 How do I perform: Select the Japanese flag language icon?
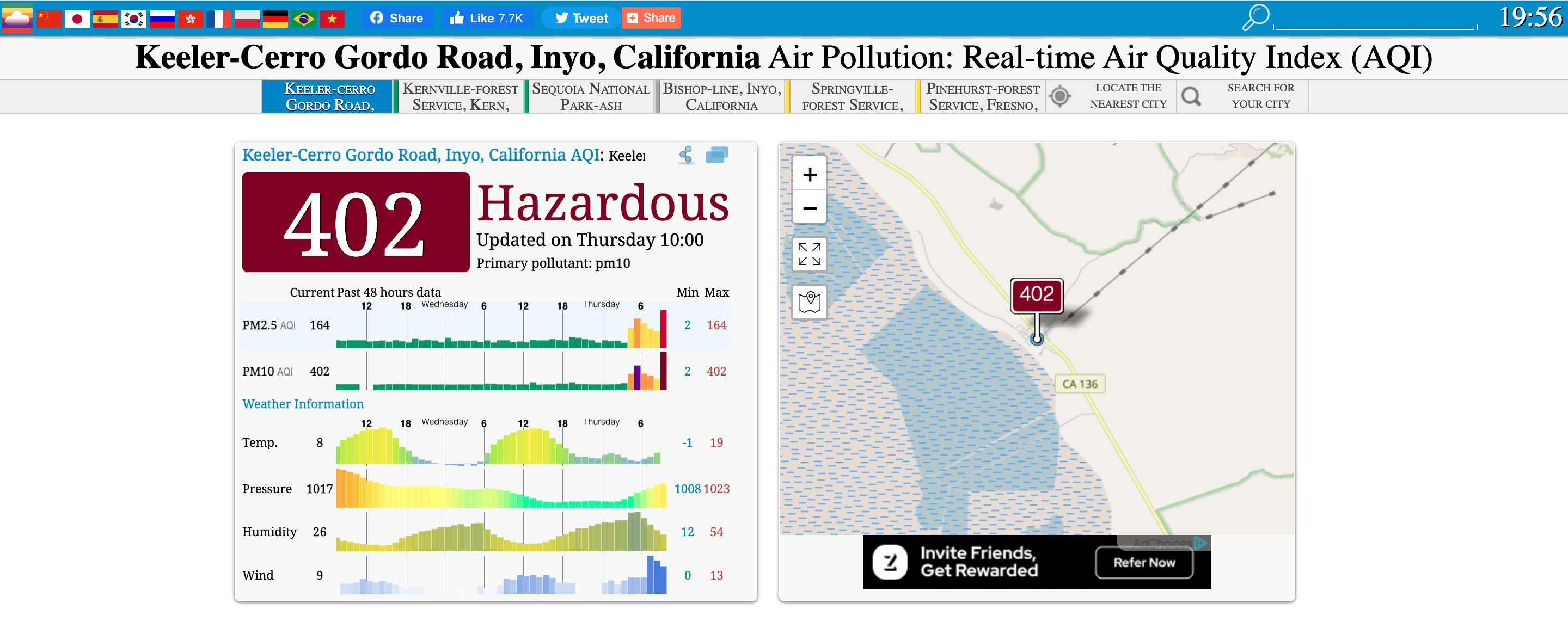coord(77,19)
